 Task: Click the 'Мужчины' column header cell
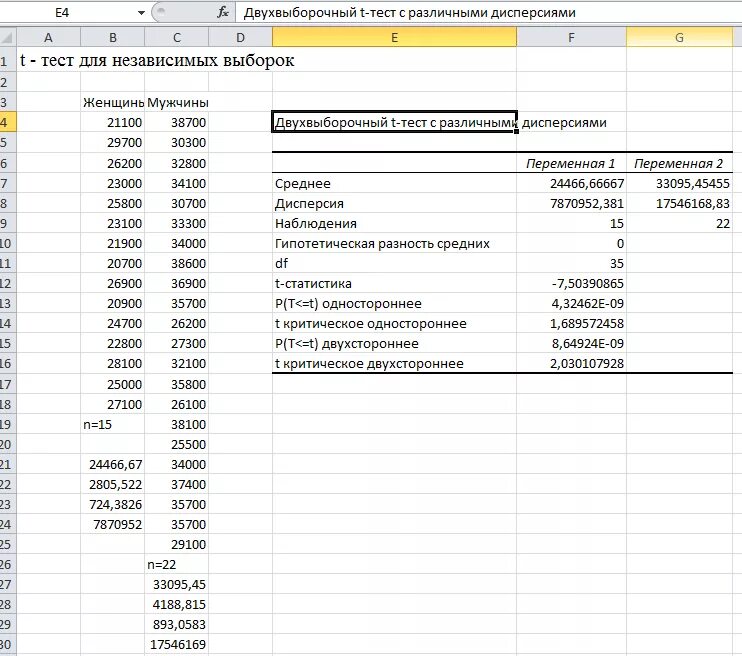click(177, 102)
